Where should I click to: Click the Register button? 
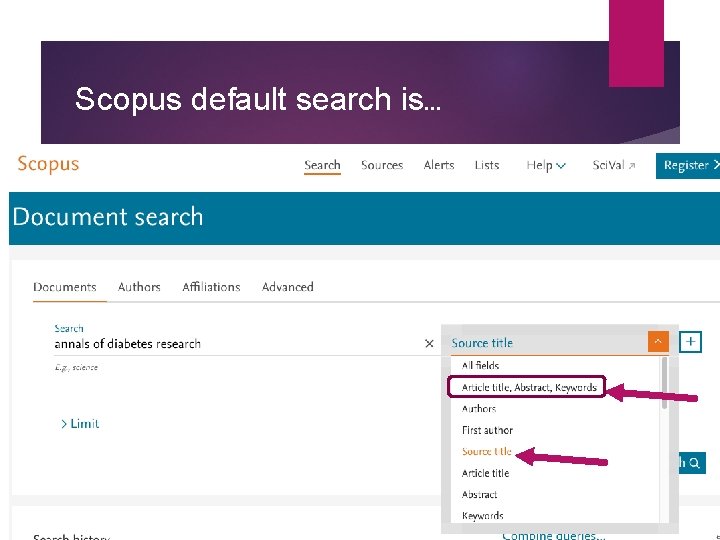(x=688, y=166)
